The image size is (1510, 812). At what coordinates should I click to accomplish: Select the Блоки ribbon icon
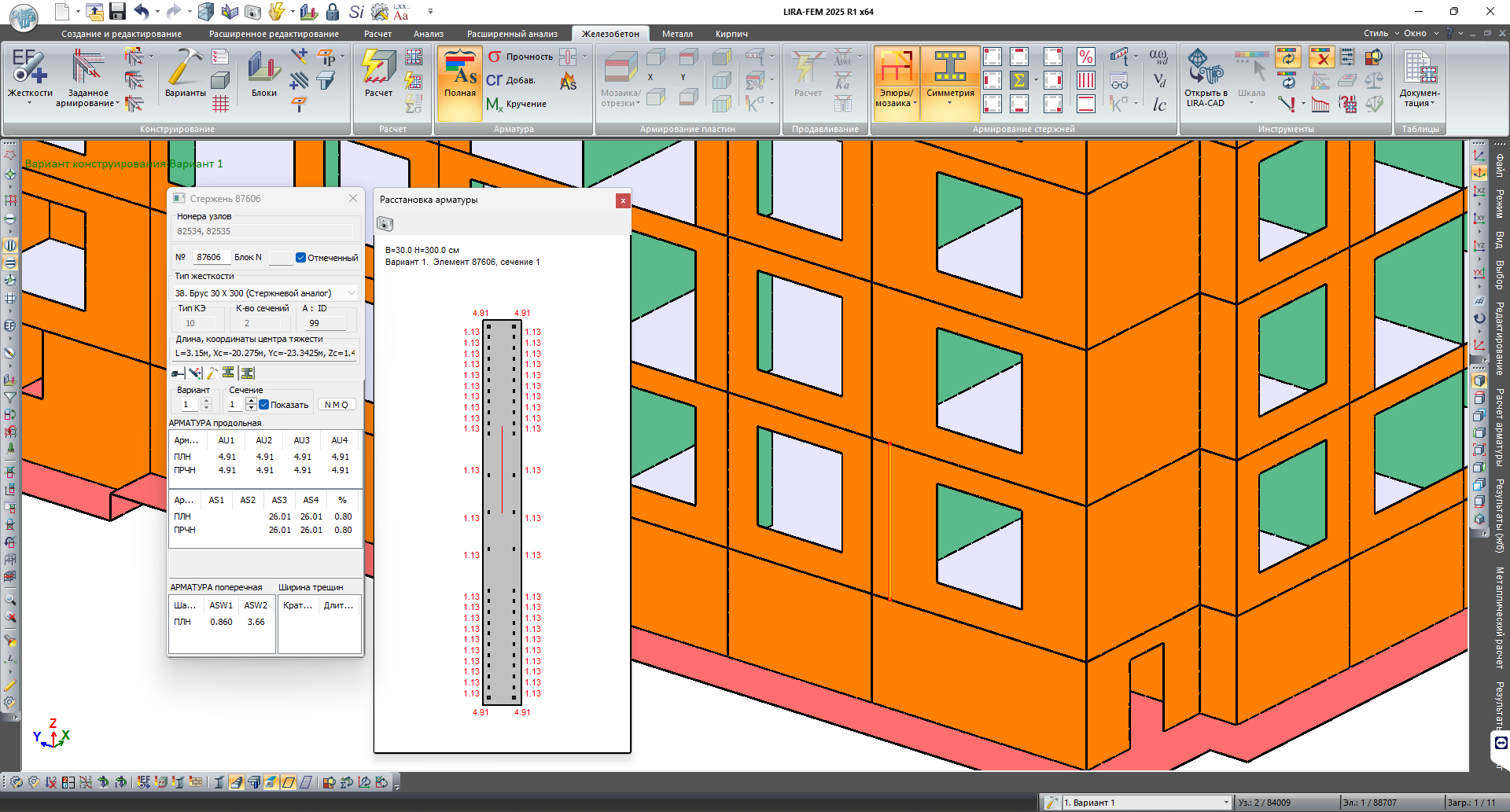coord(263,68)
